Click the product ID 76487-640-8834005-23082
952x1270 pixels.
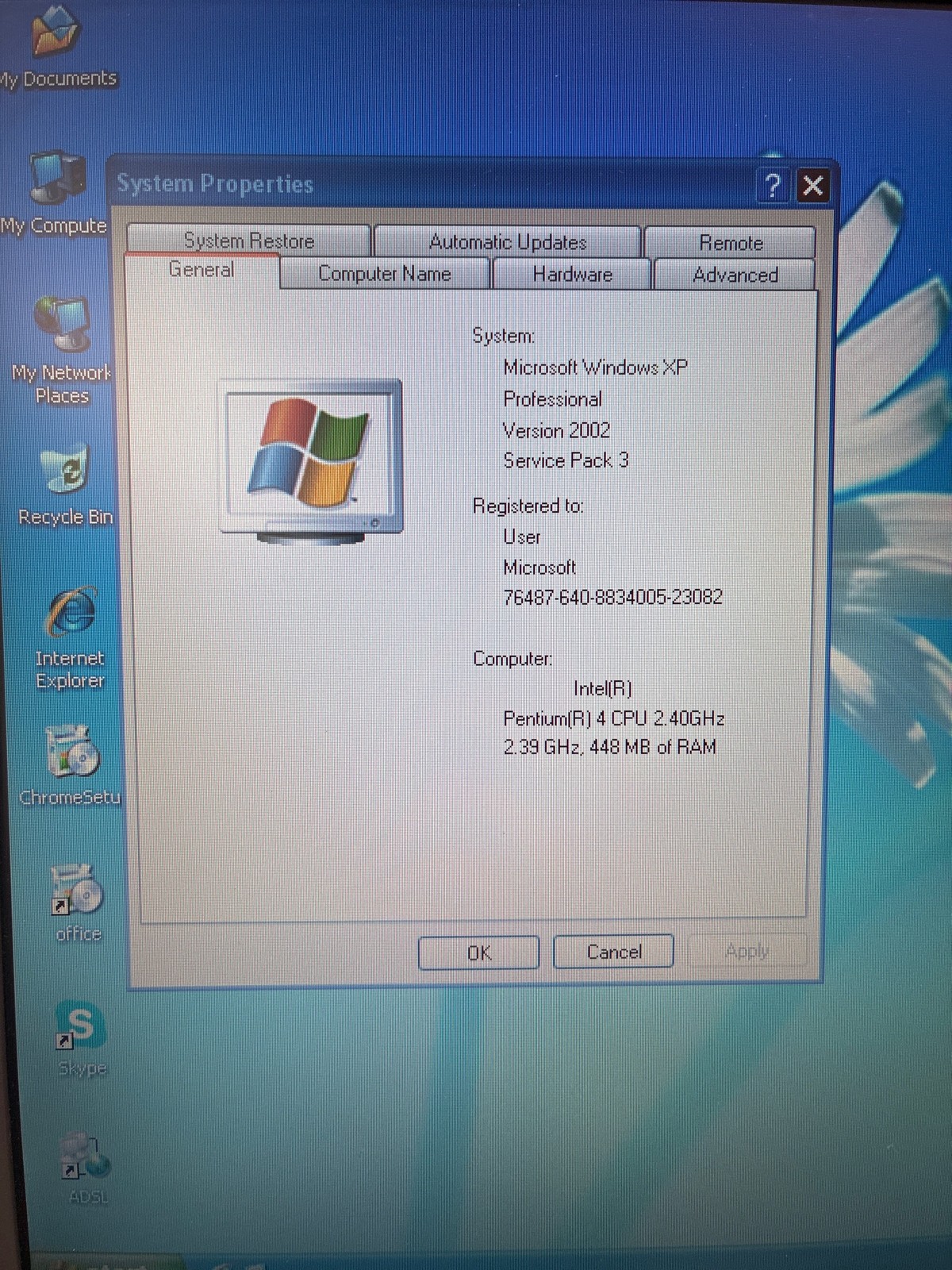613,597
